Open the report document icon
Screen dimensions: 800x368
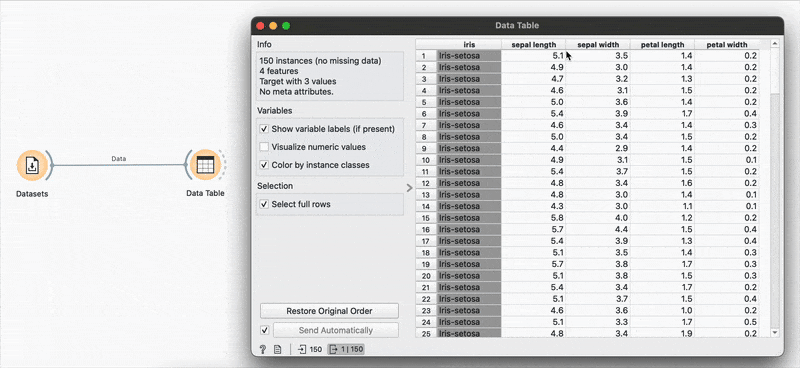click(278, 350)
